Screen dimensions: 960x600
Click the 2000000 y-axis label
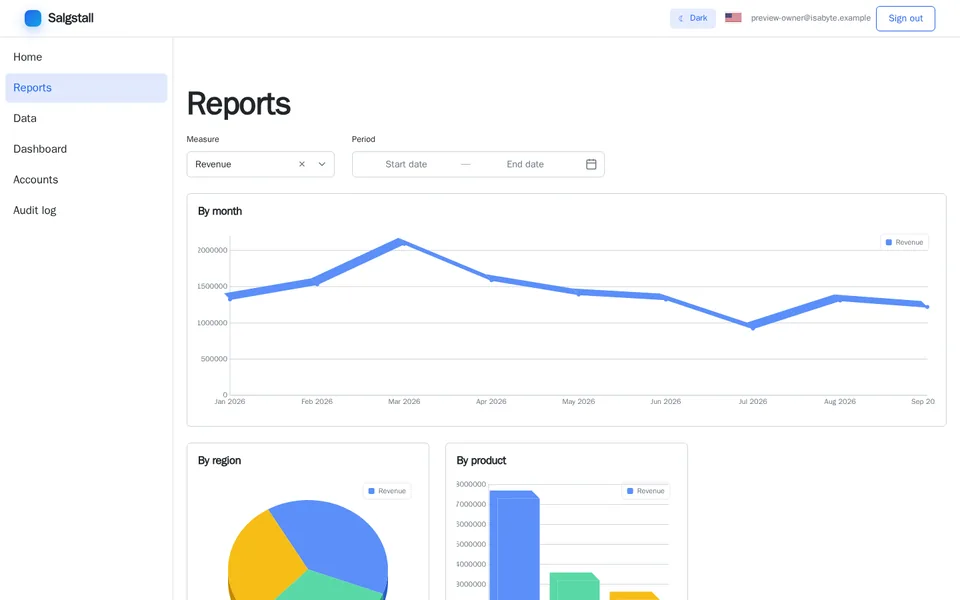tap(212, 250)
